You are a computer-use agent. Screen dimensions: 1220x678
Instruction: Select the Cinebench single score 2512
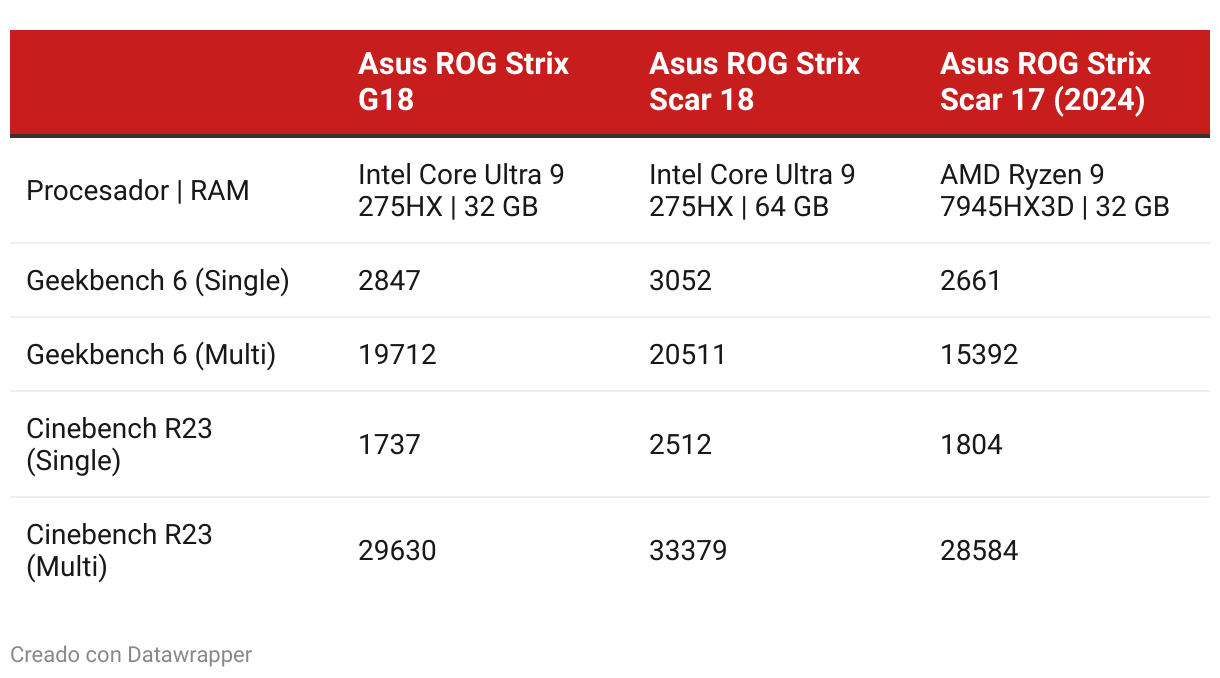click(680, 445)
